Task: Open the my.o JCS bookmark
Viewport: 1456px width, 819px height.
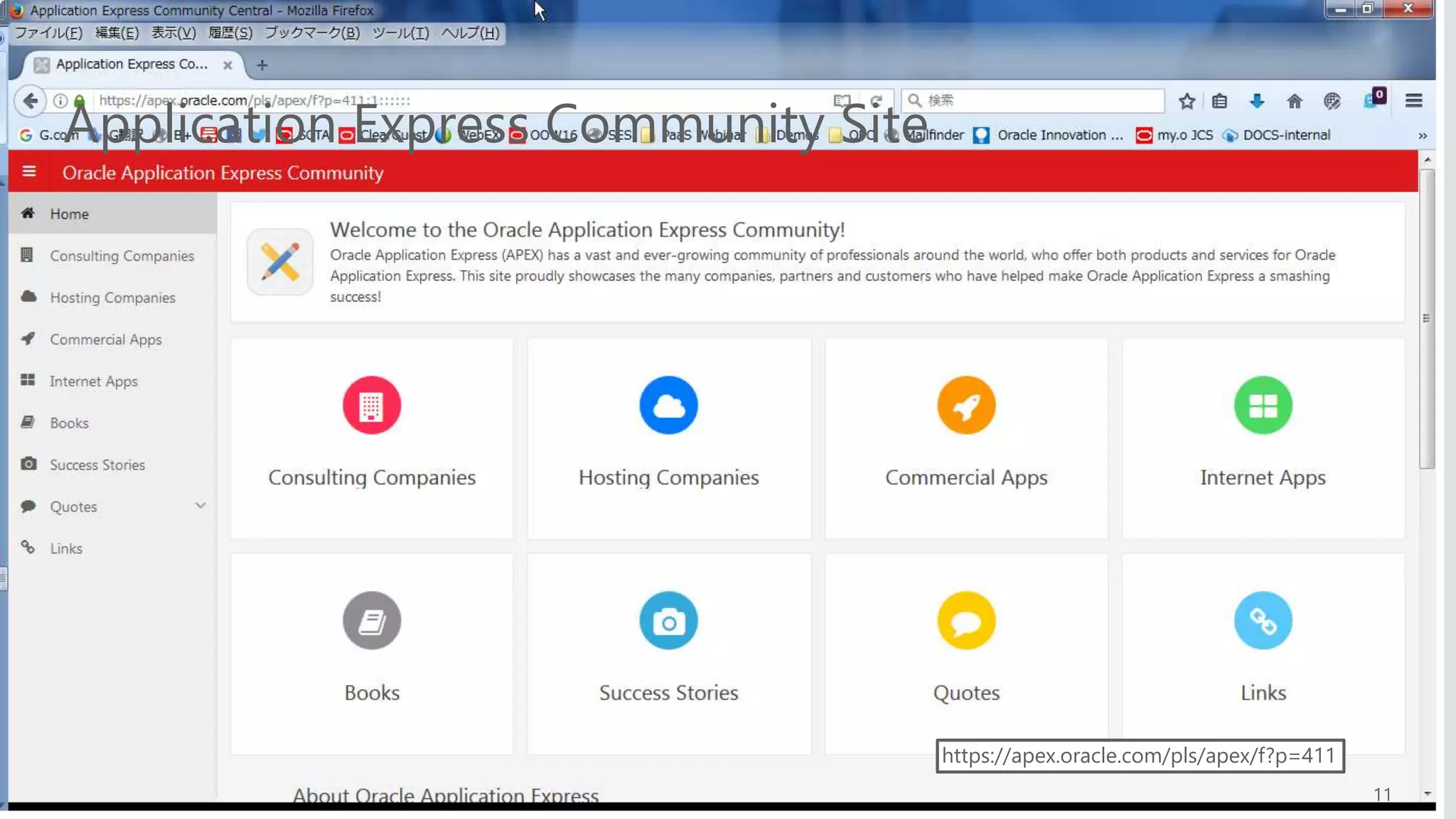Action: pos(1174,135)
